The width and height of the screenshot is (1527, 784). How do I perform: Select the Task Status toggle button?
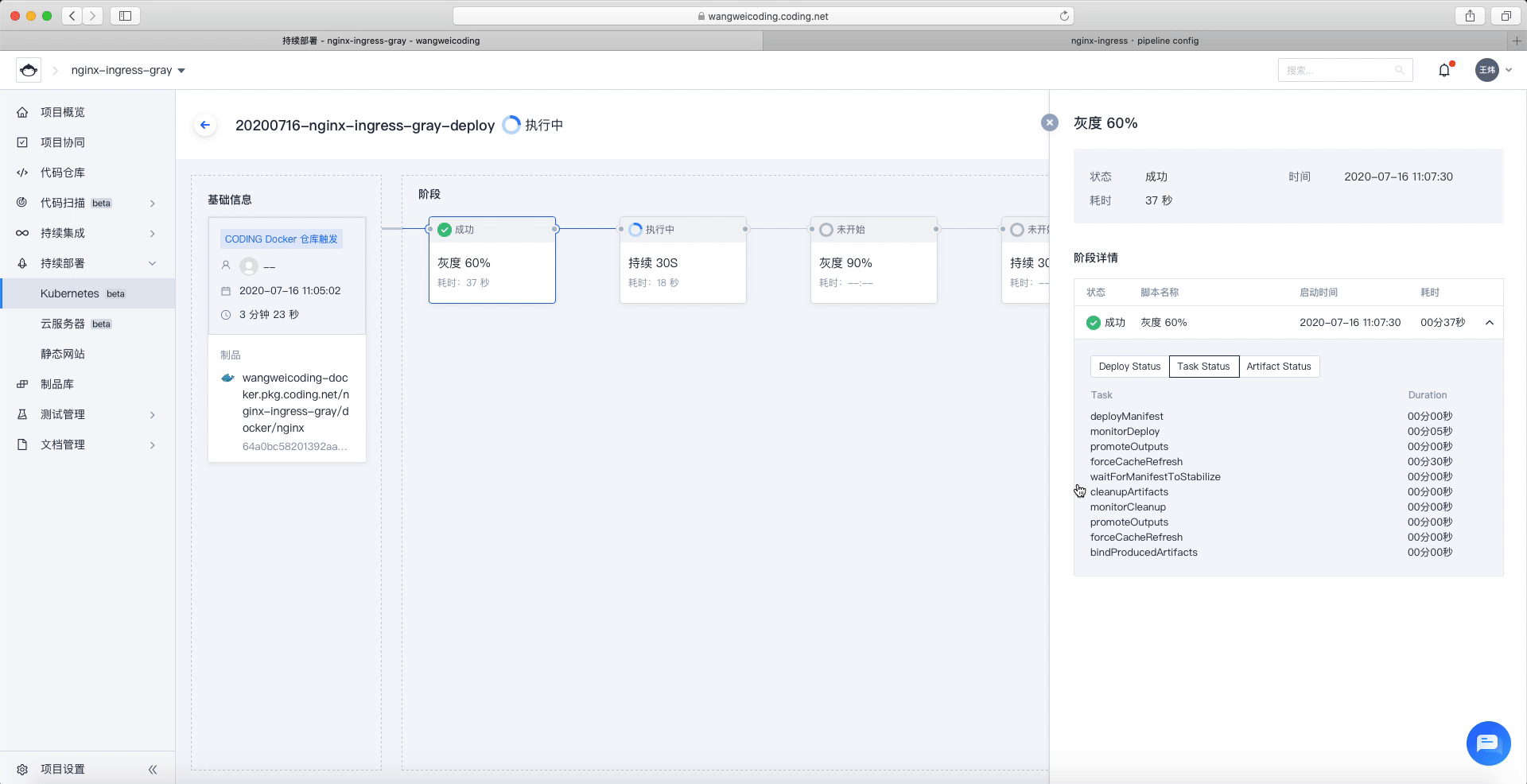tap(1203, 367)
